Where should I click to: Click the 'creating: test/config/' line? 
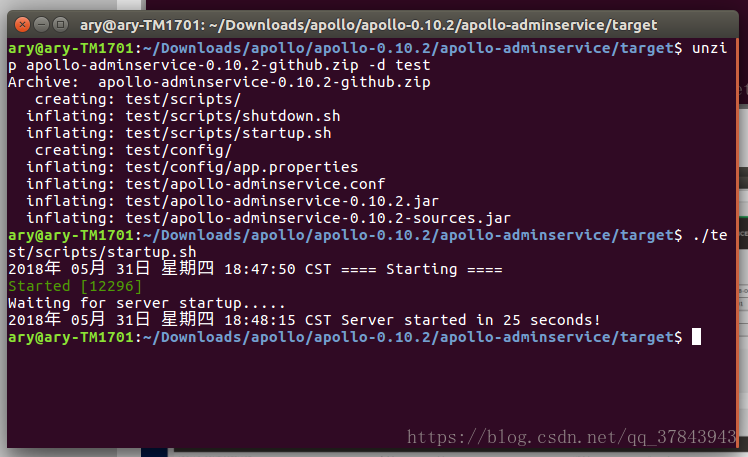[133, 150]
